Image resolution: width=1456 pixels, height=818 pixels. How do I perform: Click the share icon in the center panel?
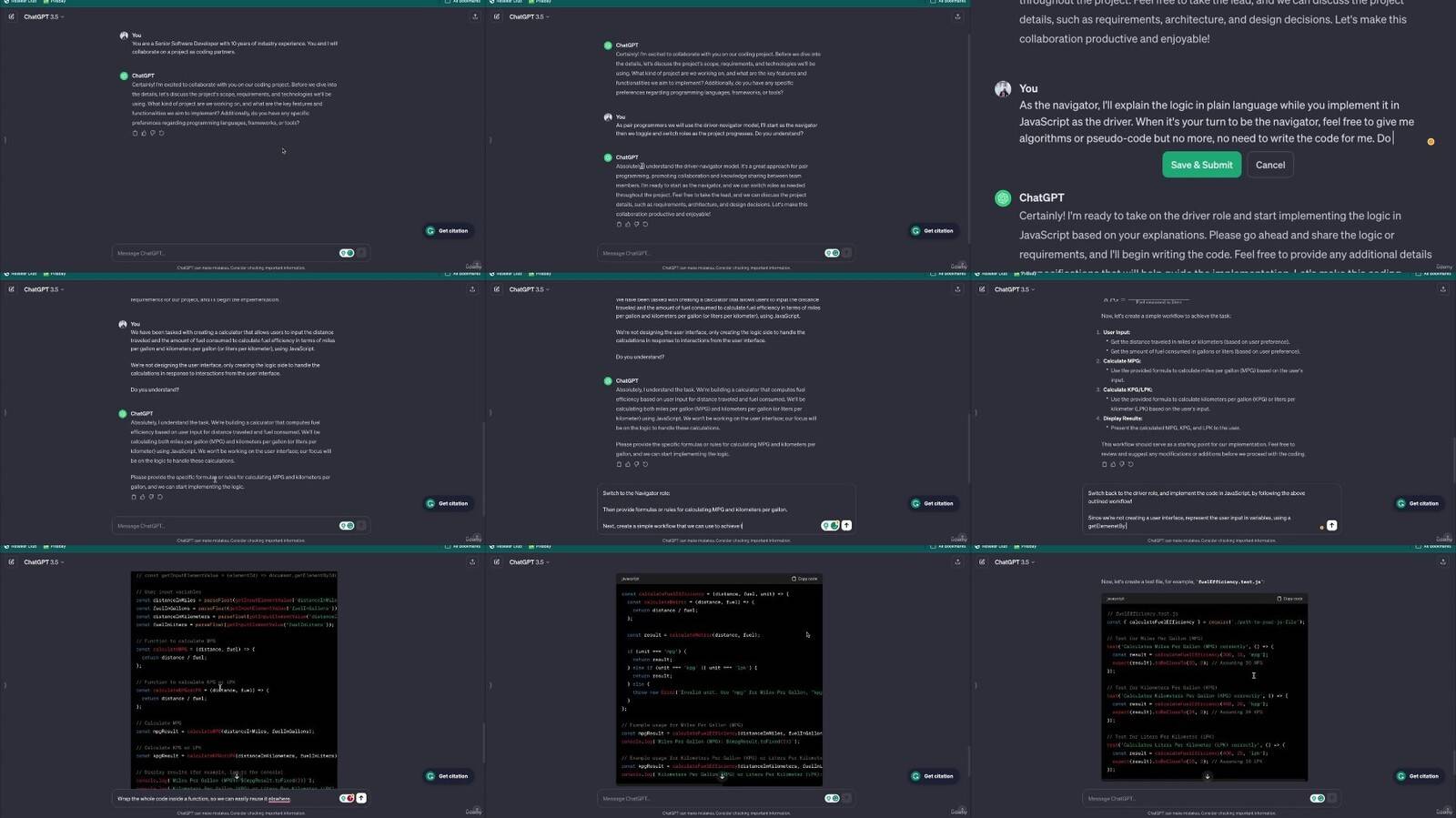pos(957,289)
